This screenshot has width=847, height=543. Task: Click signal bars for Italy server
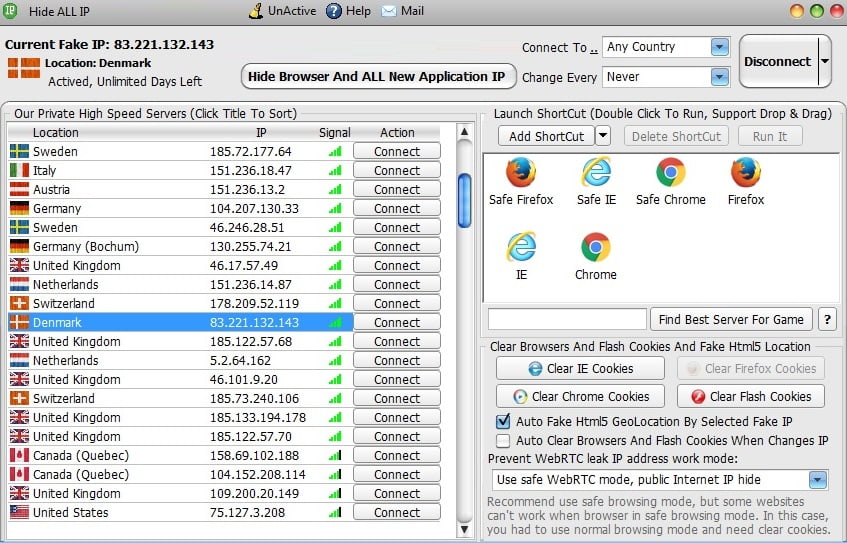point(335,171)
